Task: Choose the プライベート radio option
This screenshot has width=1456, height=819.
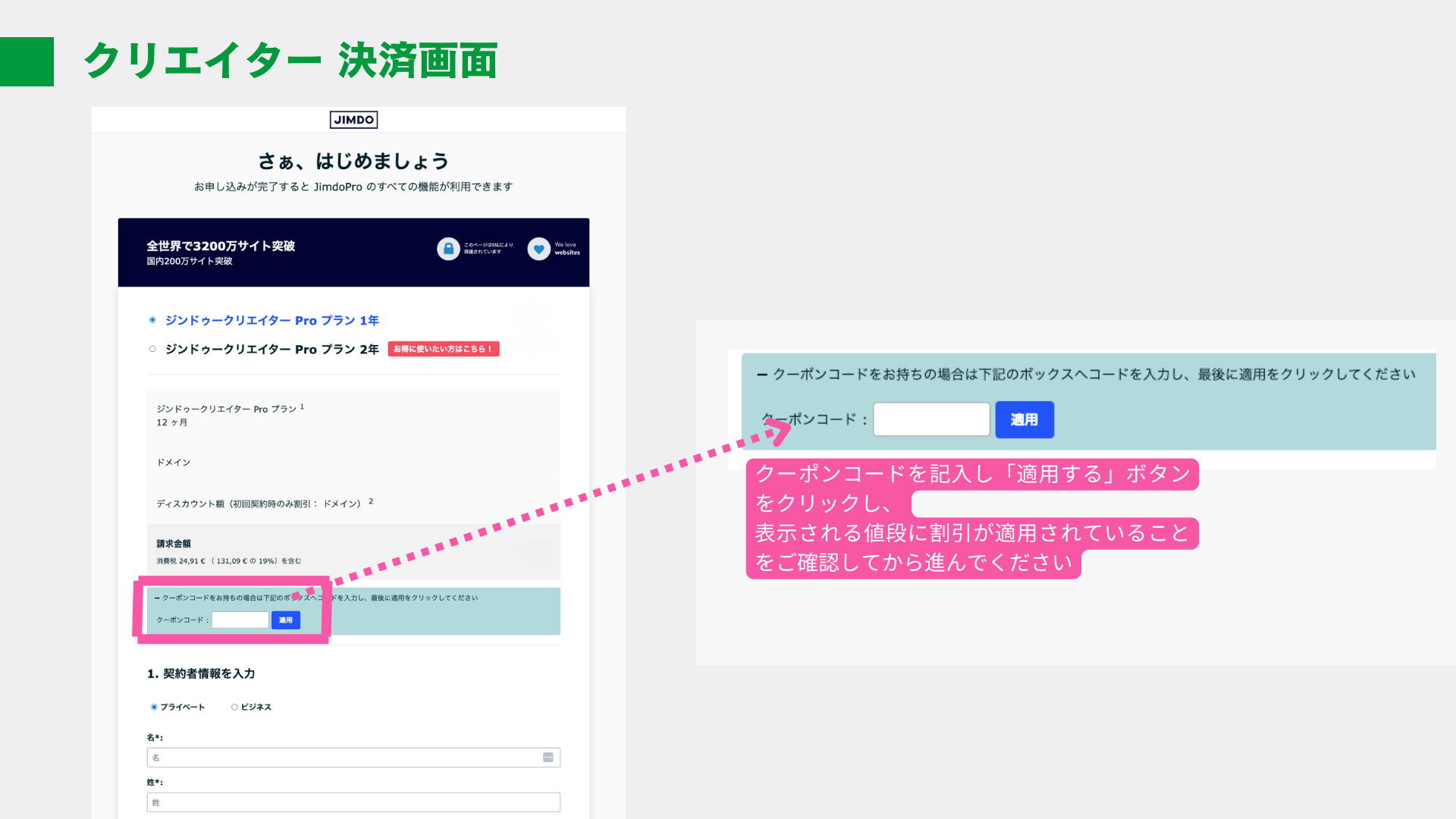Action: (154, 707)
